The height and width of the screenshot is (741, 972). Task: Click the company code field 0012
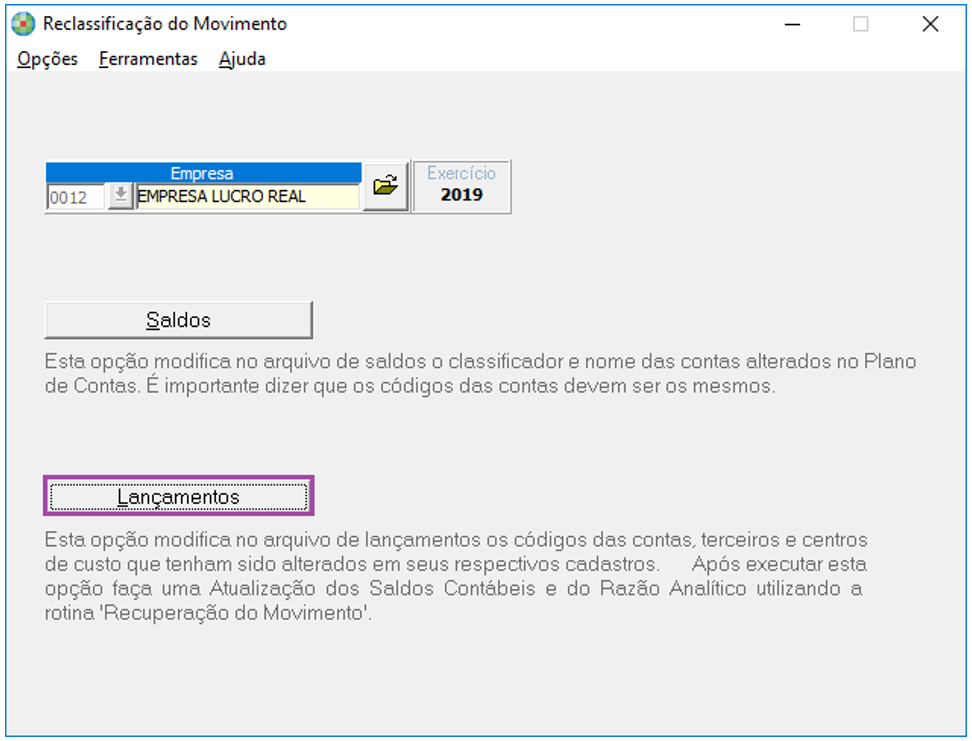[76, 197]
